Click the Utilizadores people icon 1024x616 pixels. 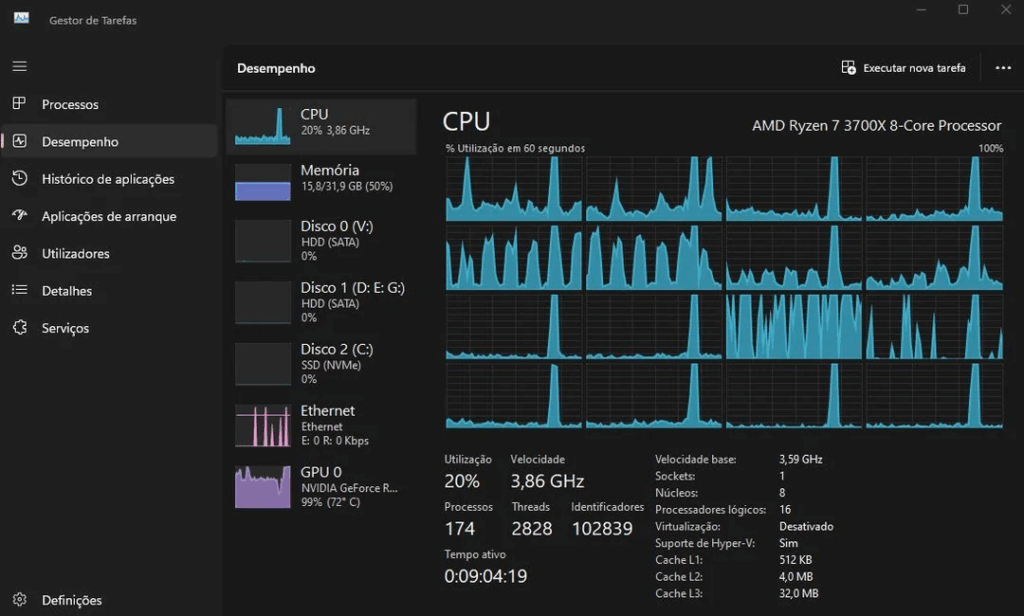coord(20,252)
